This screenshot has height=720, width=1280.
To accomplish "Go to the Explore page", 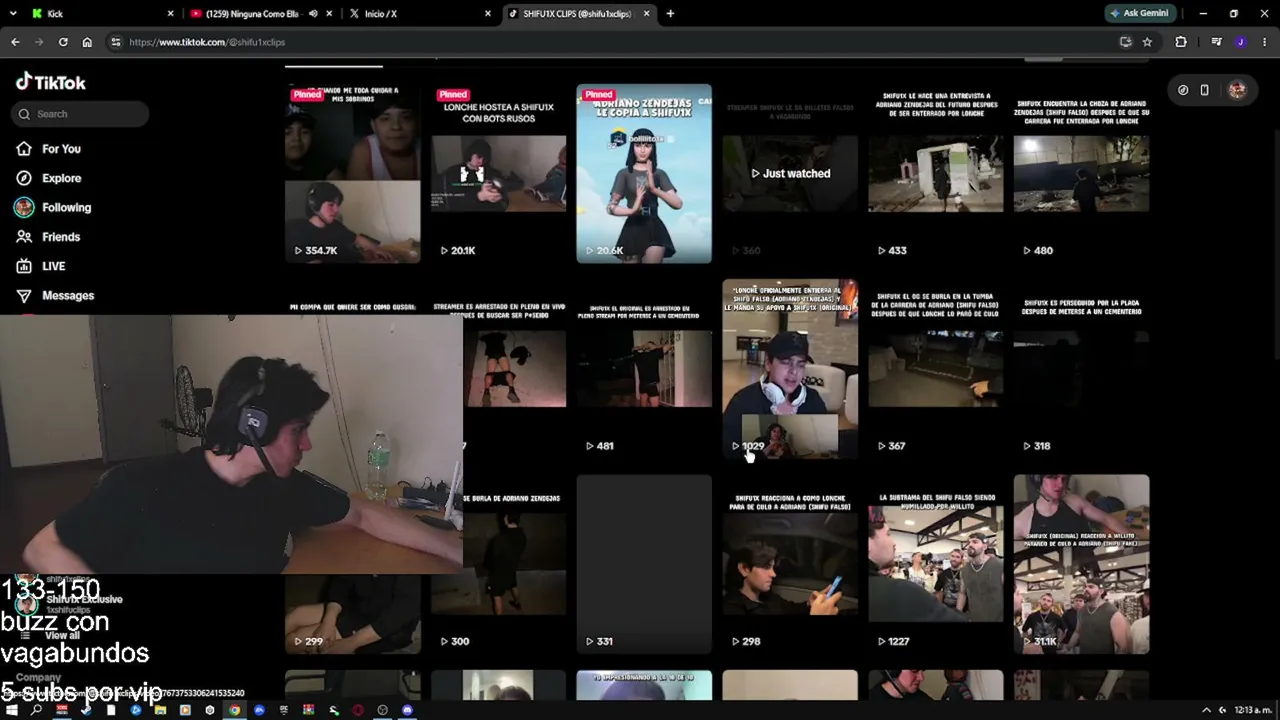I will (48, 178).
